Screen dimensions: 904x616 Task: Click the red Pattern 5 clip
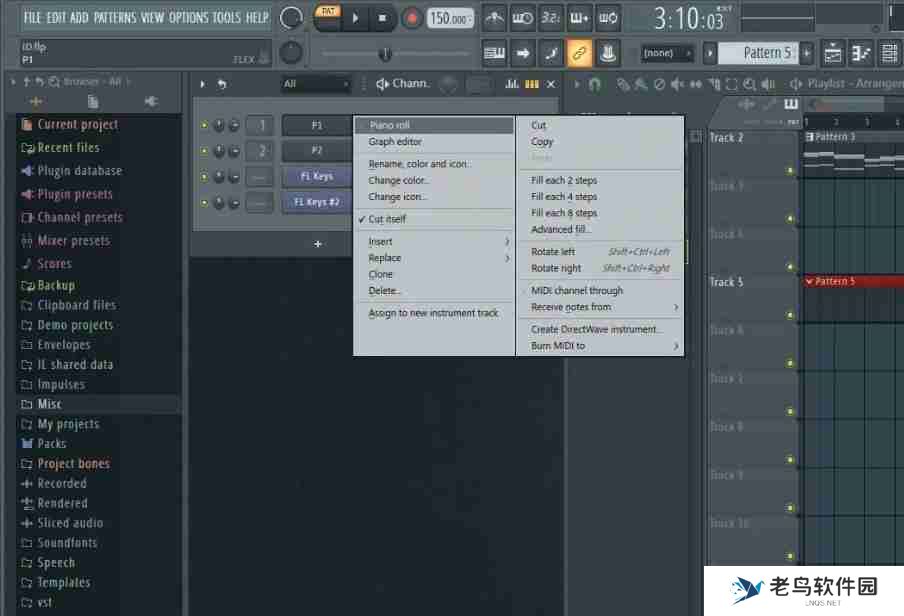click(x=853, y=281)
